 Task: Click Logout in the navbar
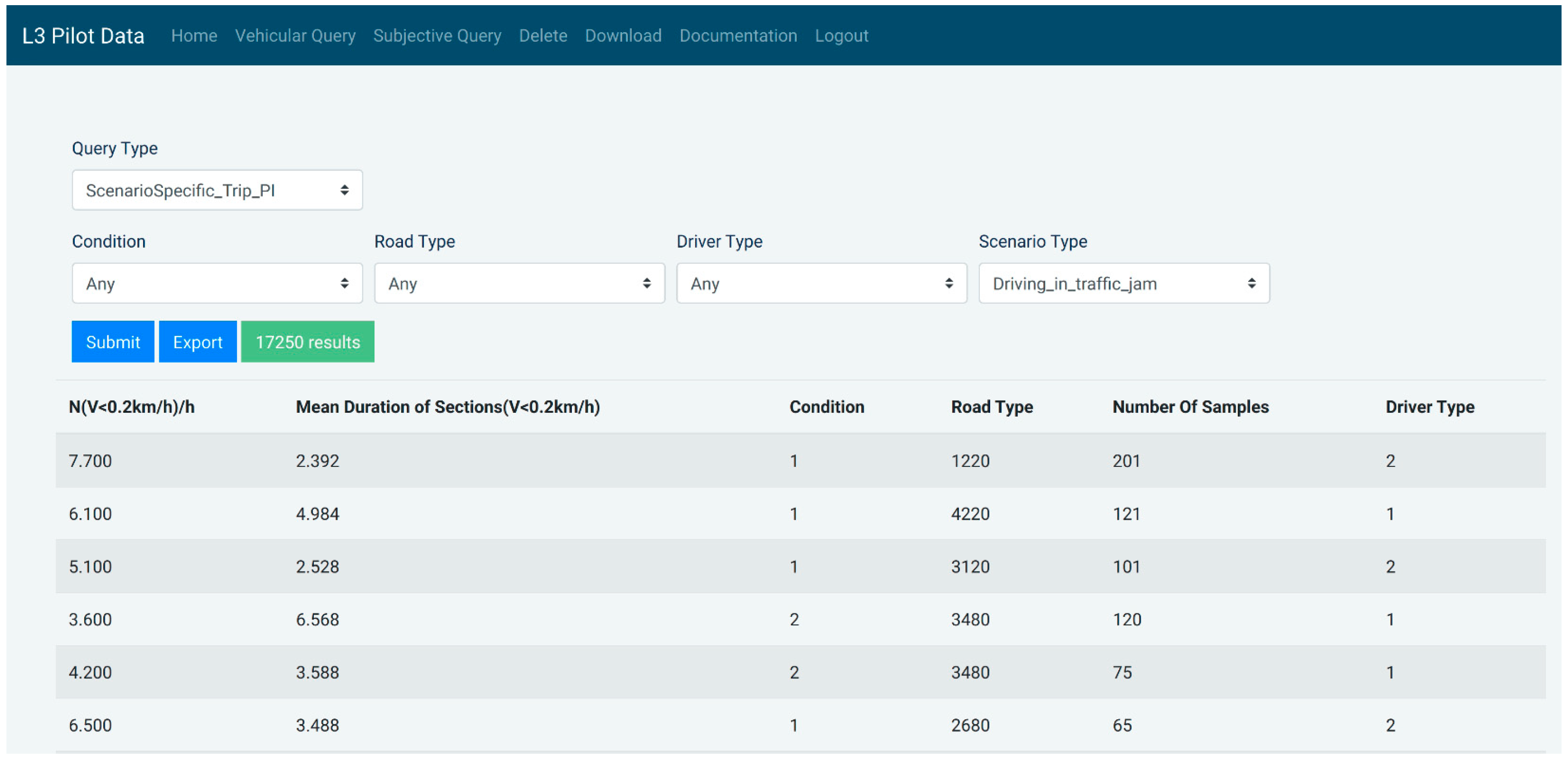pos(841,36)
